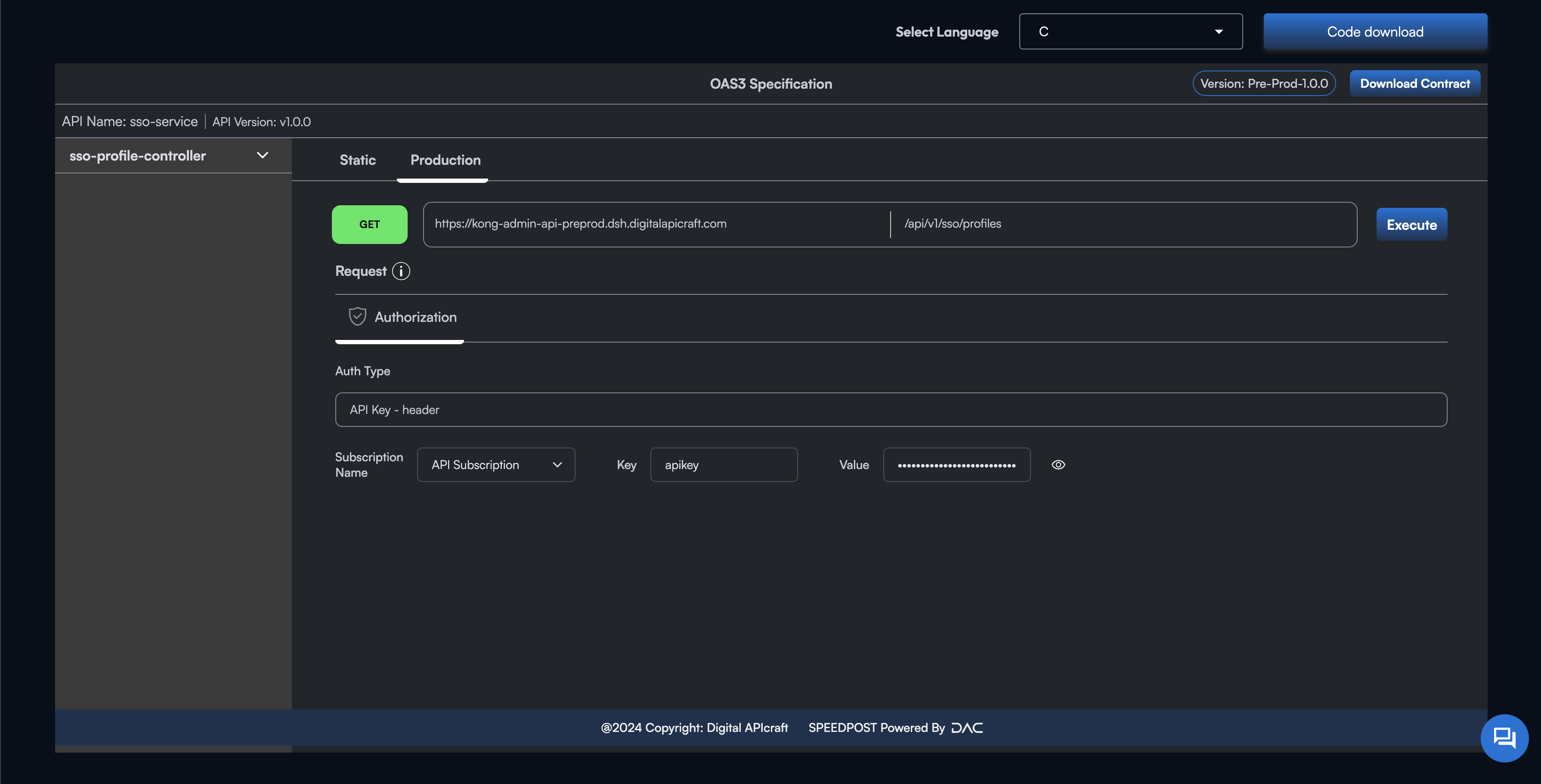Open the chat support bubble icon

coord(1504,738)
